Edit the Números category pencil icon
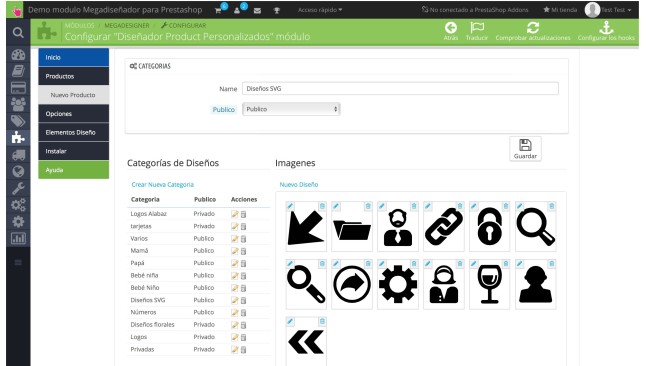 [x=235, y=312]
